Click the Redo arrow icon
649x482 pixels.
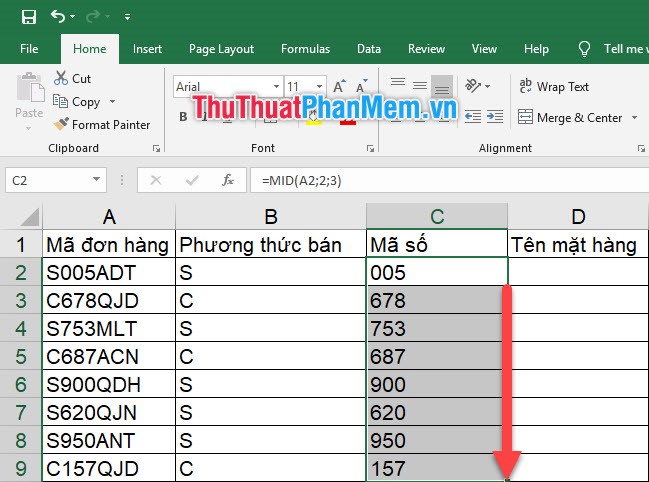[92, 17]
